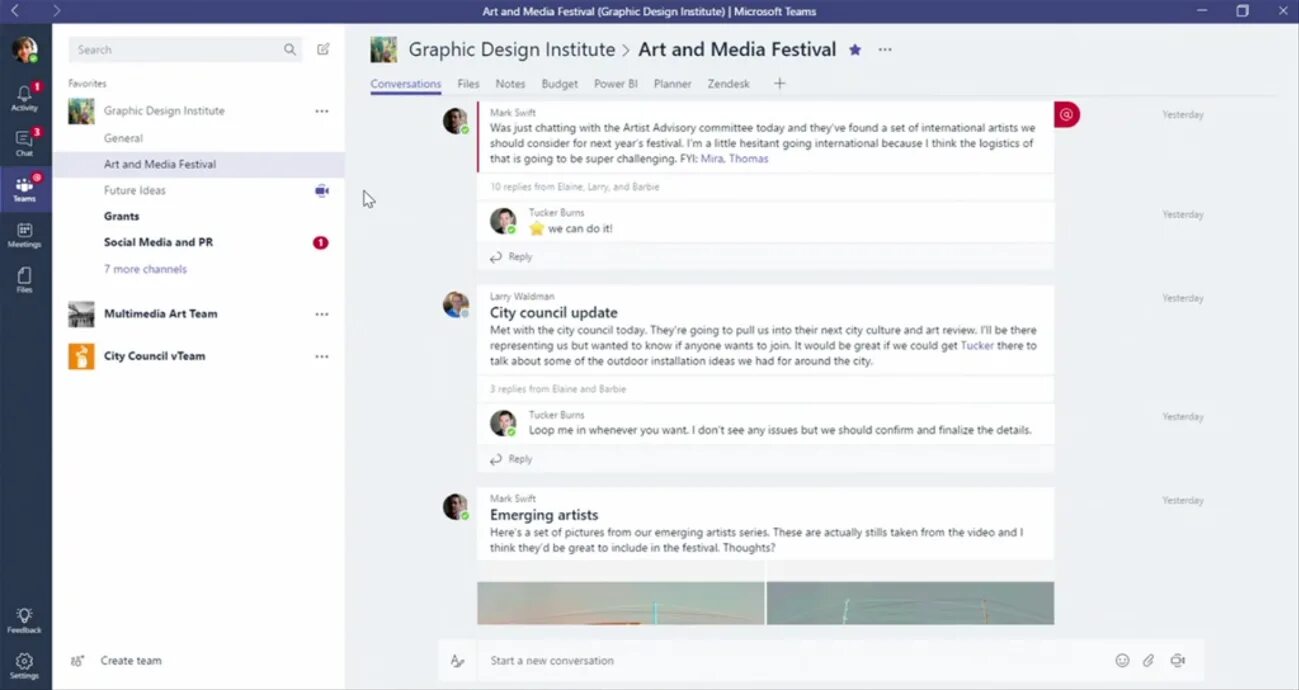The width and height of the screenshot is (1299, 690).
Task: Expand 10 replies from Elaine, Larry, and Barbie
Action: coord(574,187)
